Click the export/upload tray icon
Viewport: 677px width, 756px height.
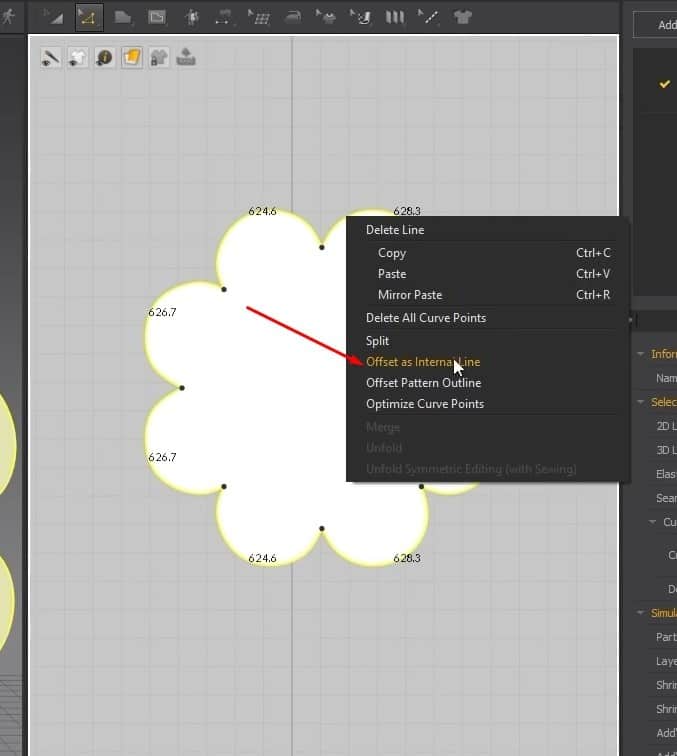(x=186, y=58)
